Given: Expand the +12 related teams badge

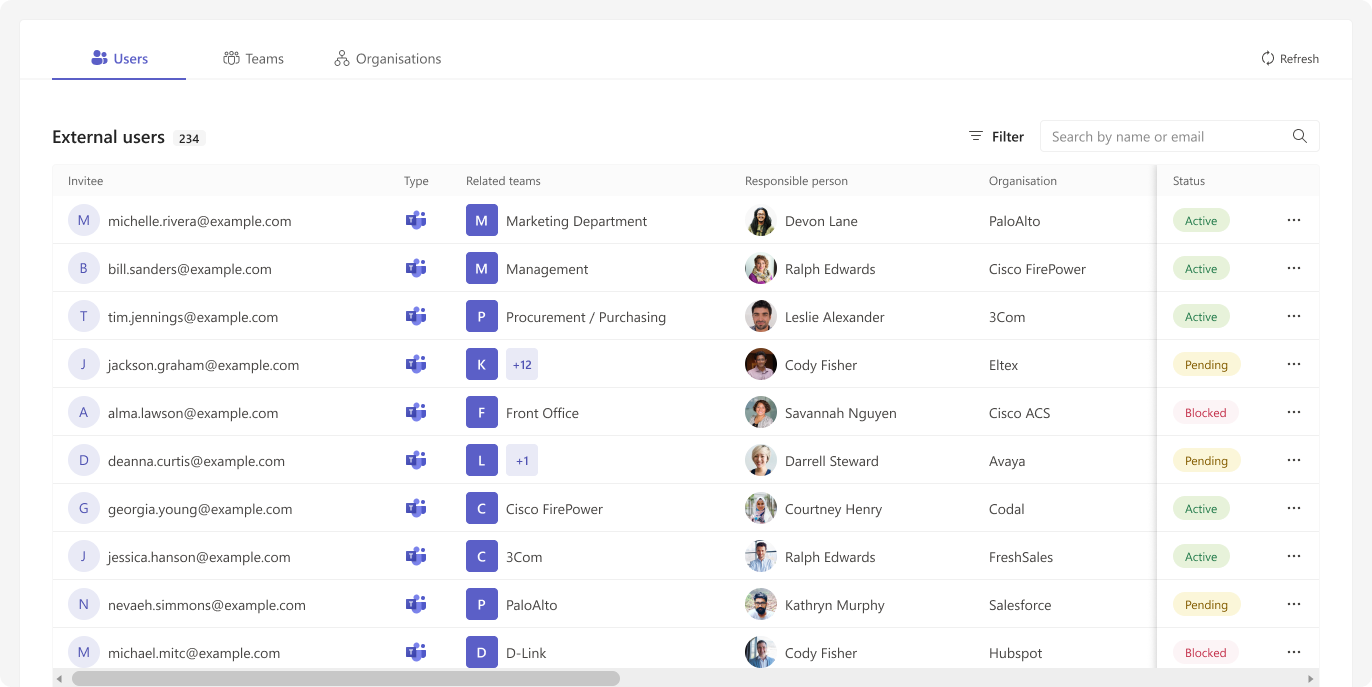Looking at the screenshot, I should coord(522,365).
